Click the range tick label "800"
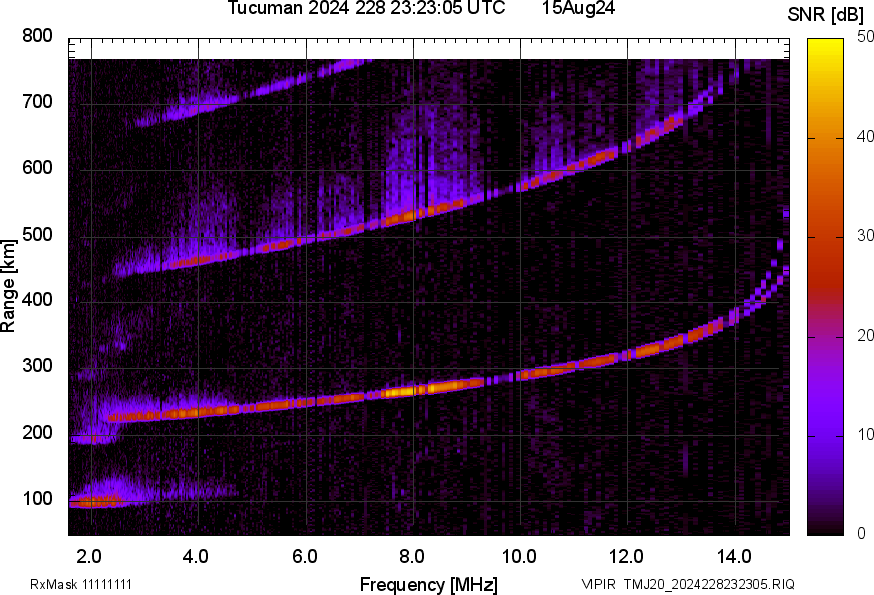Viewport: 874px width, 595px height. (37, 36)
